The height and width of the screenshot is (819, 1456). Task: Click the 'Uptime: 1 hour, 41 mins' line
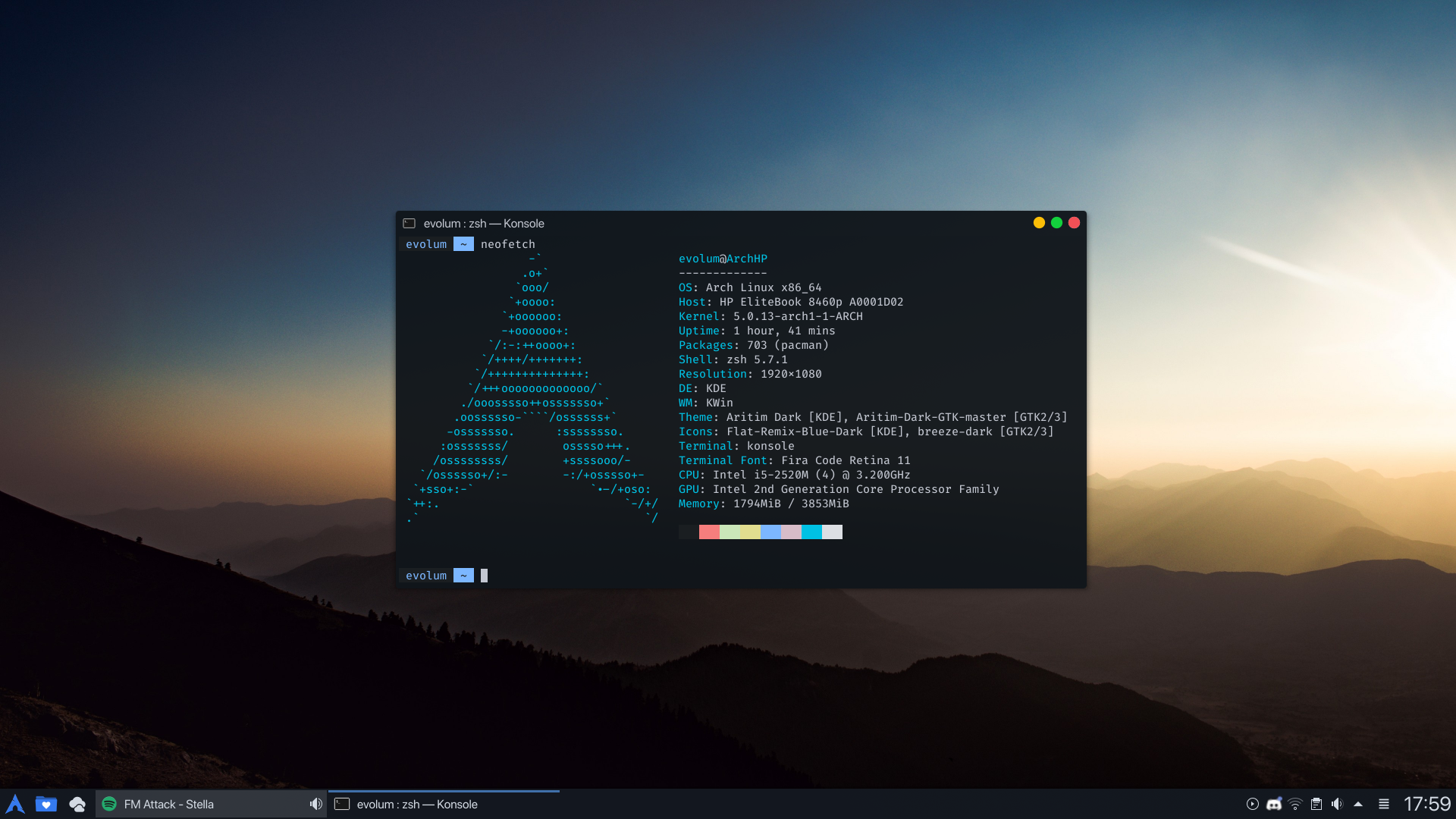click(757, 331)
